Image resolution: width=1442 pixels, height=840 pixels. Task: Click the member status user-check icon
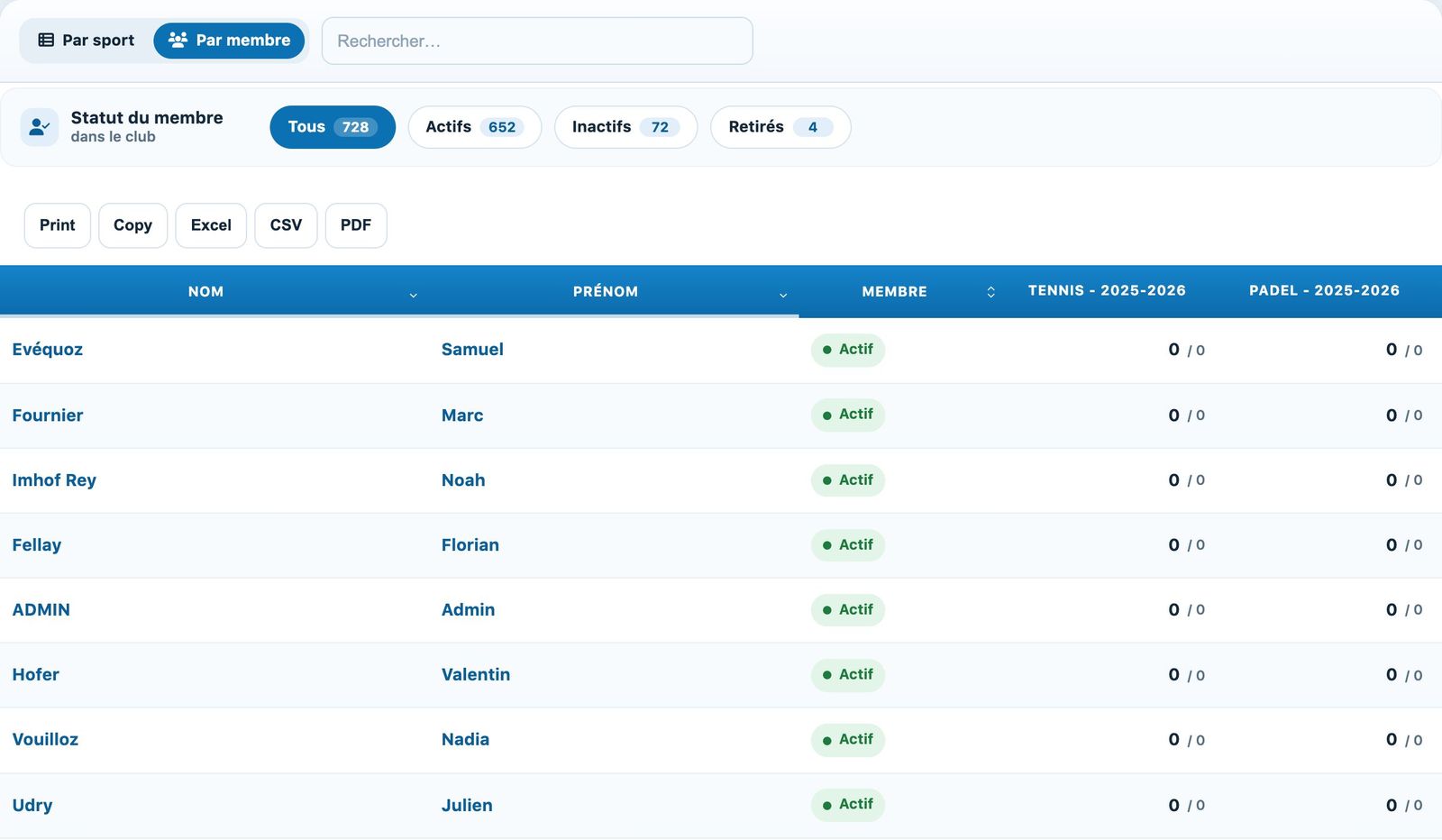pos(40,127)
